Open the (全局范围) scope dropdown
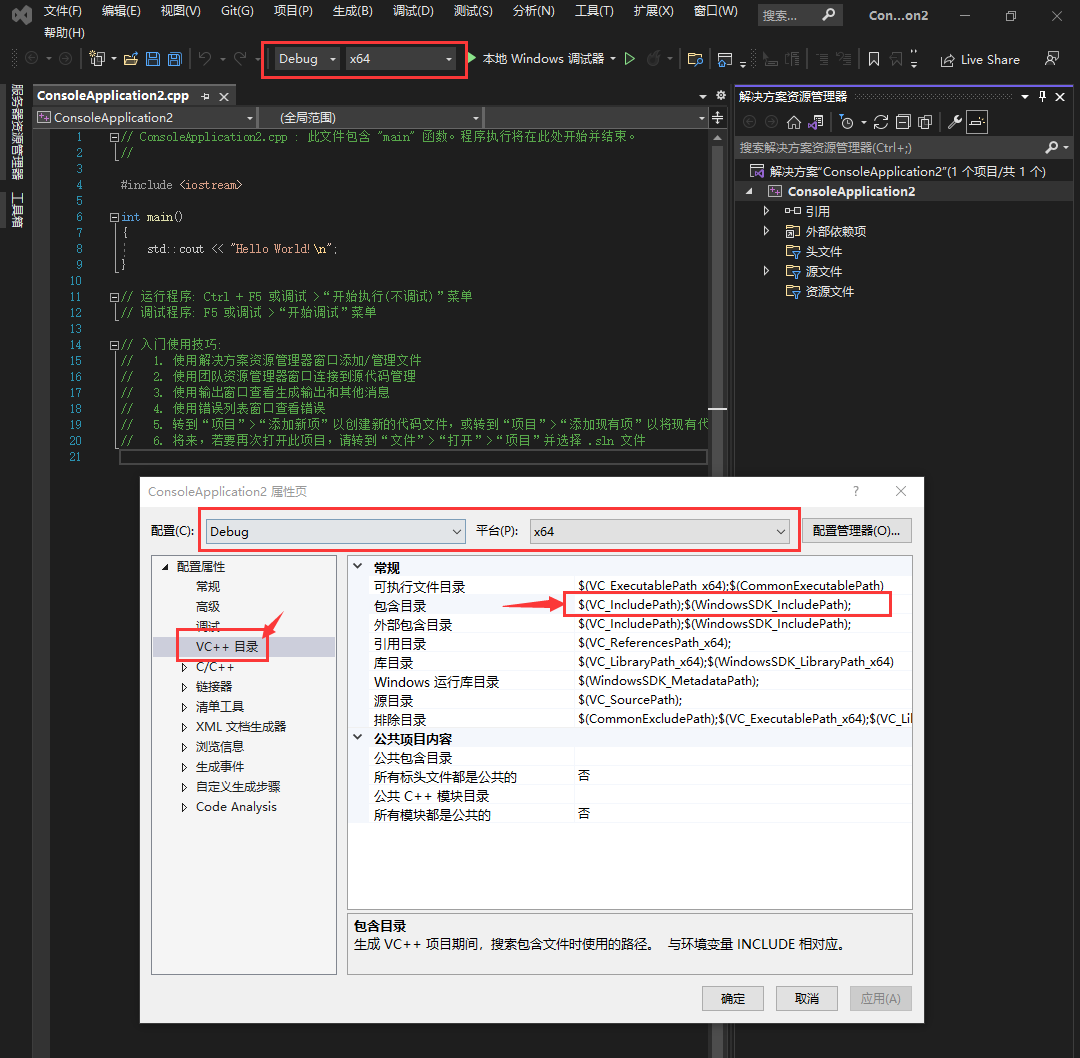This screenshot has width=1080, height=1058. pos(371,118)
